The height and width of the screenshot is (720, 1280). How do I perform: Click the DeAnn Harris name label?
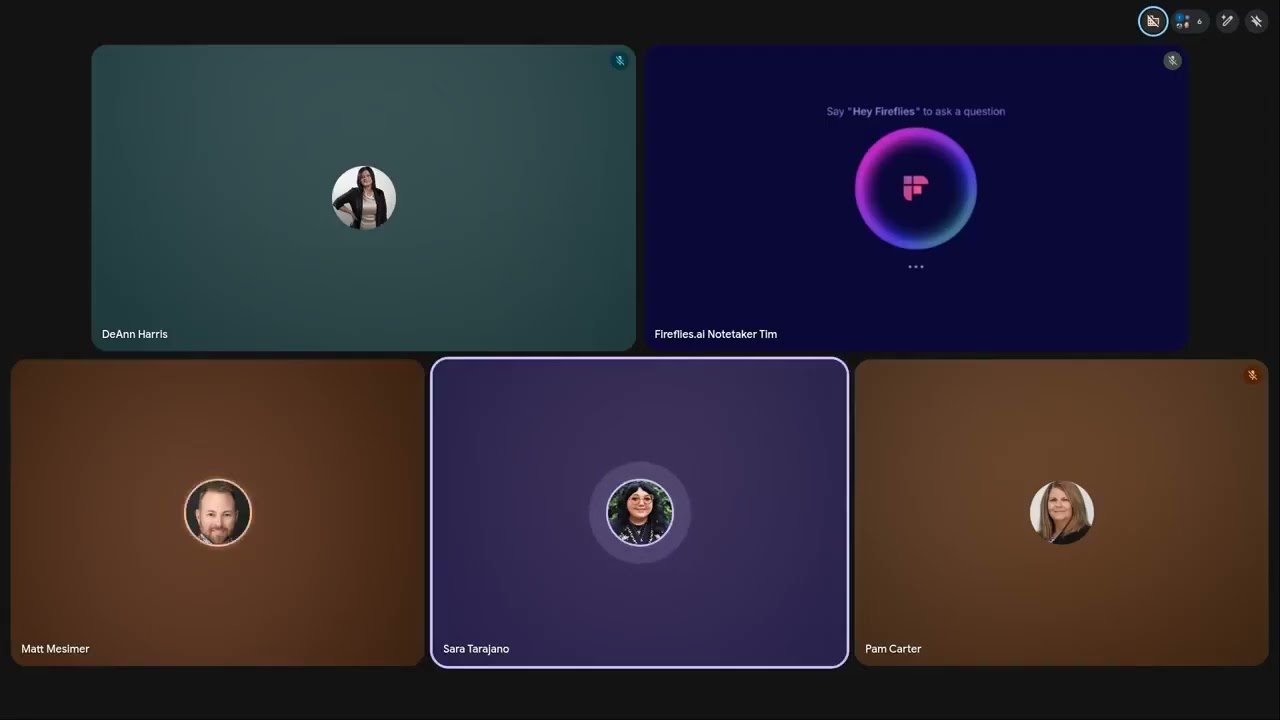pyautogui.click(x=135, y=334)
